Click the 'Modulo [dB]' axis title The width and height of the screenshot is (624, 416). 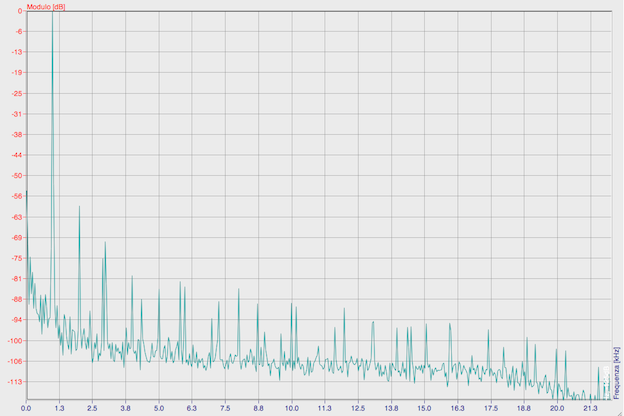click(x=46, y=7)
